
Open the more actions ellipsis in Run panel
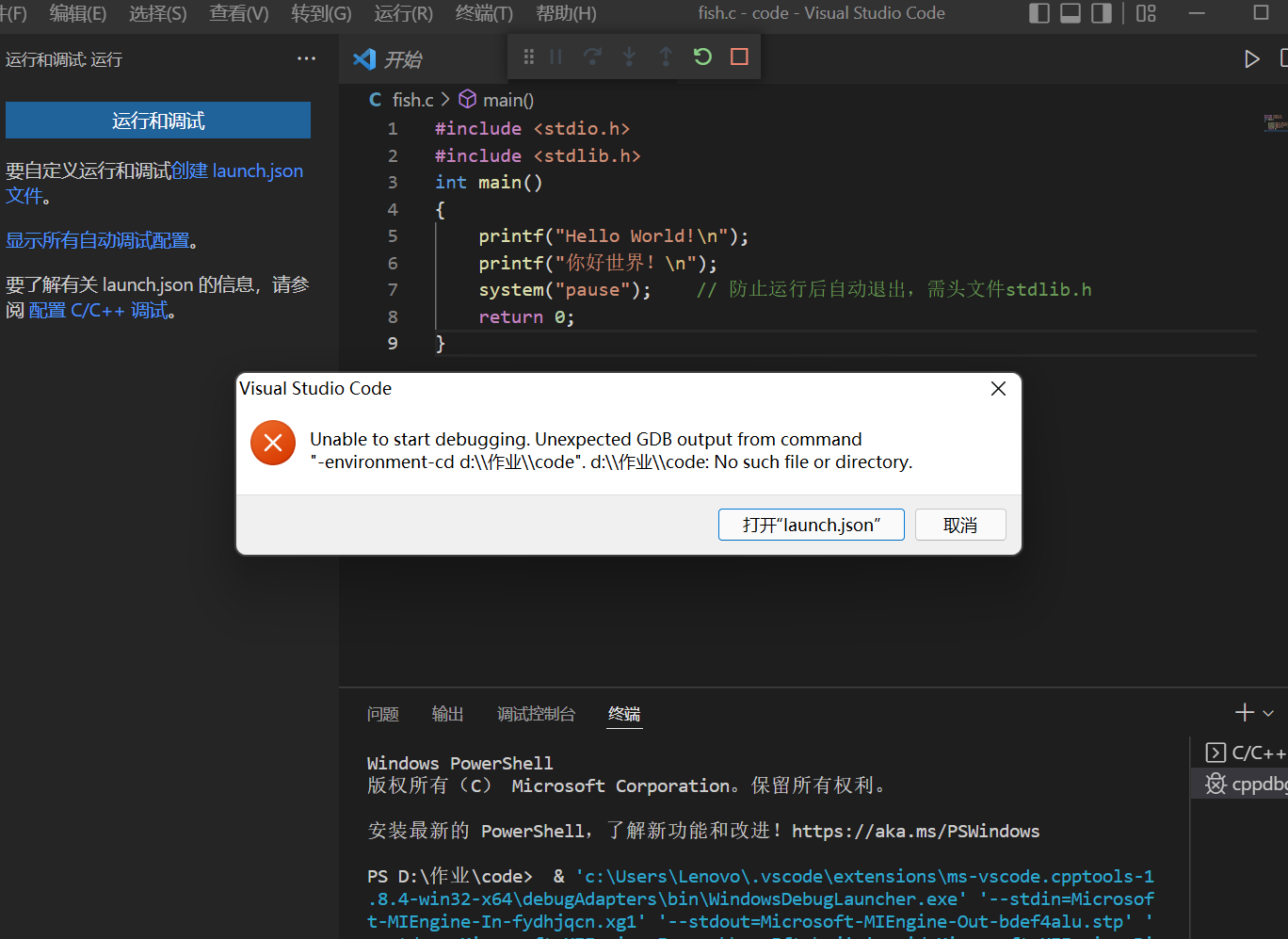click(x=307, y=58)
